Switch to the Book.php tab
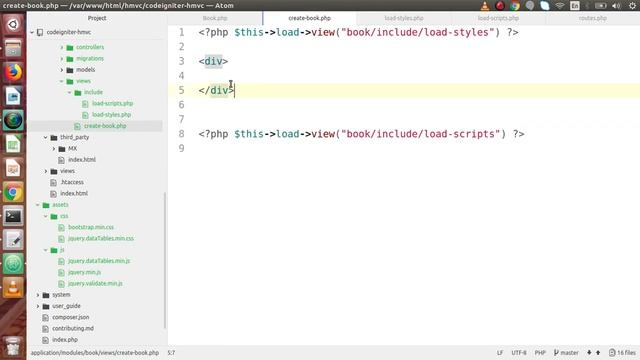Viewport: 640px width, 360px height. (215, 18)
